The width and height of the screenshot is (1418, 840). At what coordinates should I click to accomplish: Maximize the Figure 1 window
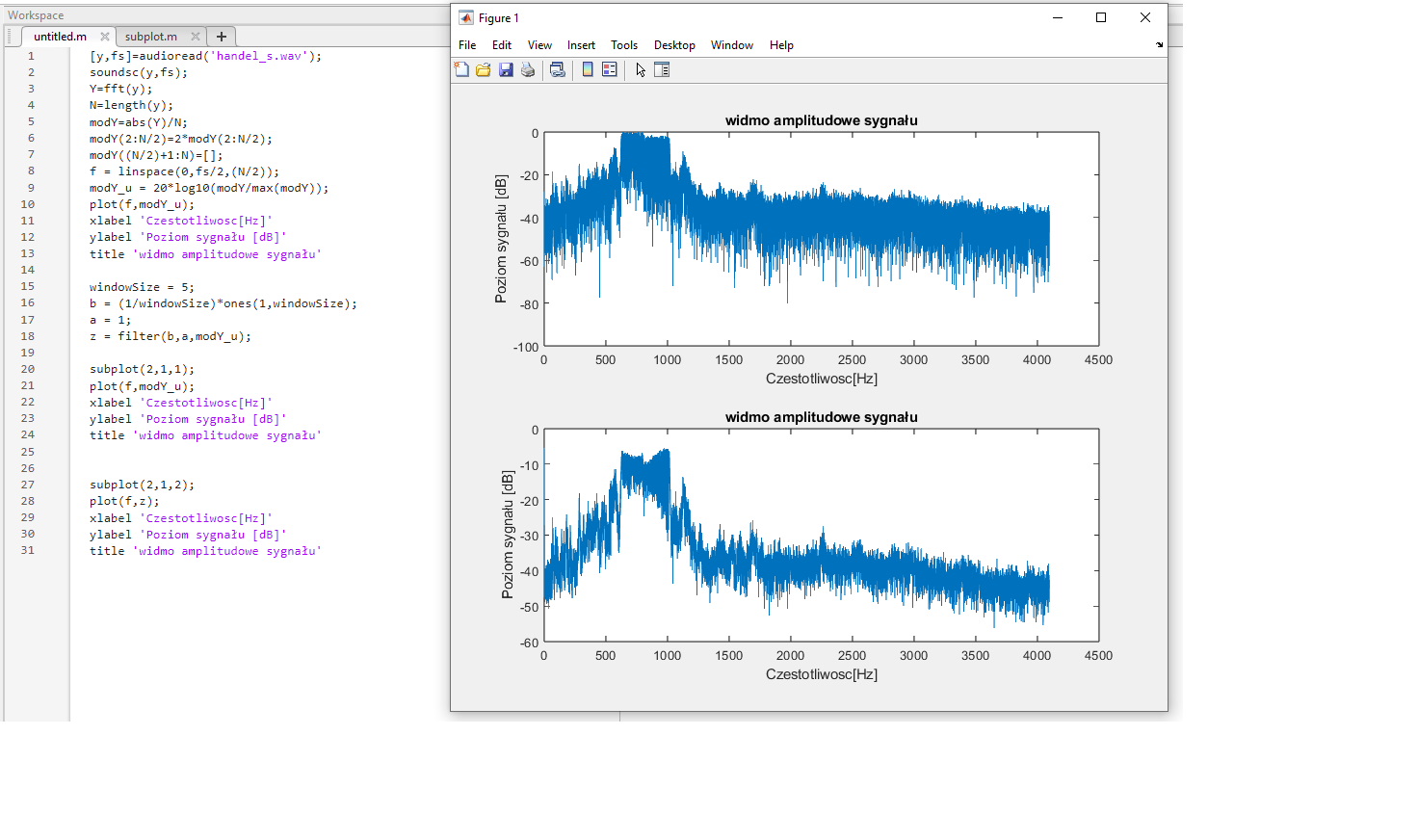coord(1101,17)
